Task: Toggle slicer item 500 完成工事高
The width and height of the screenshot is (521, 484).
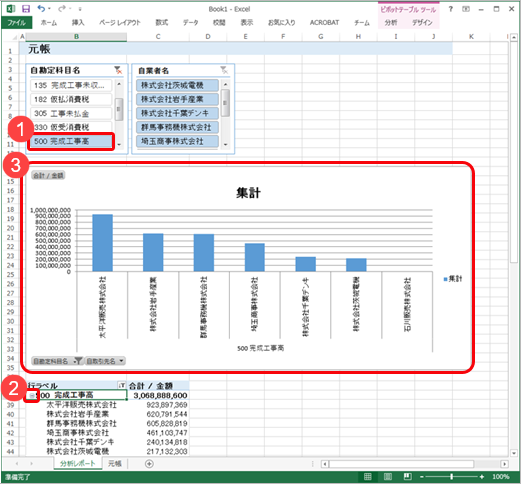Action: click(x=71, y=141)
